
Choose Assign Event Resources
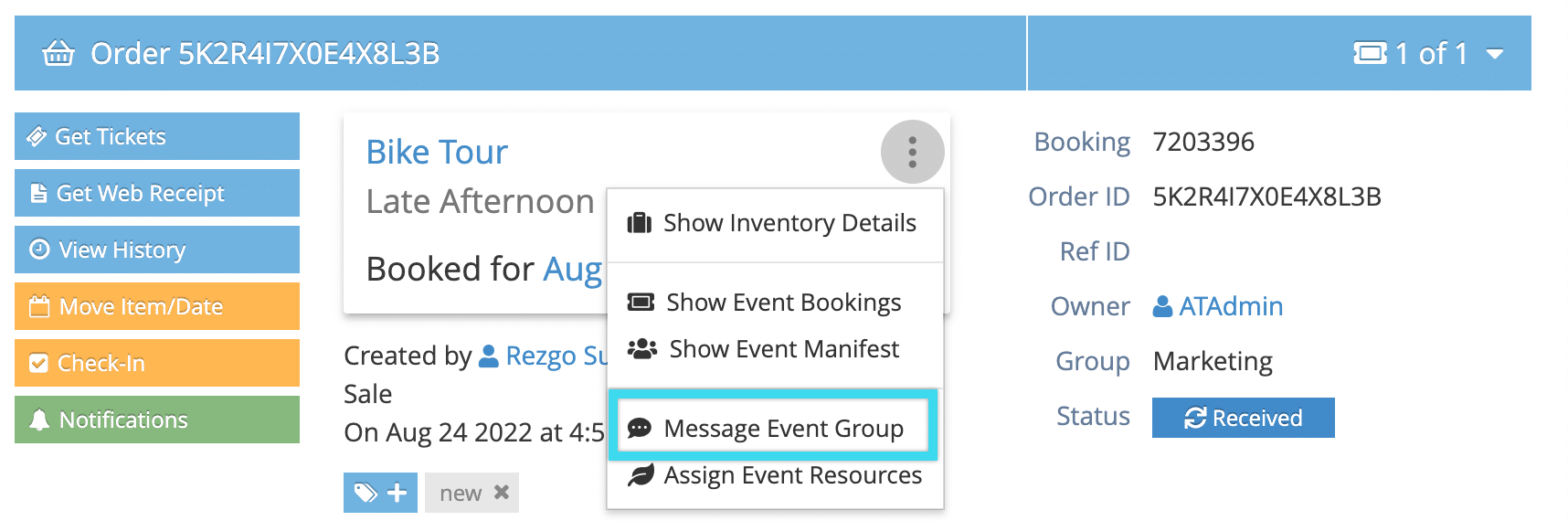pos(774,475)
